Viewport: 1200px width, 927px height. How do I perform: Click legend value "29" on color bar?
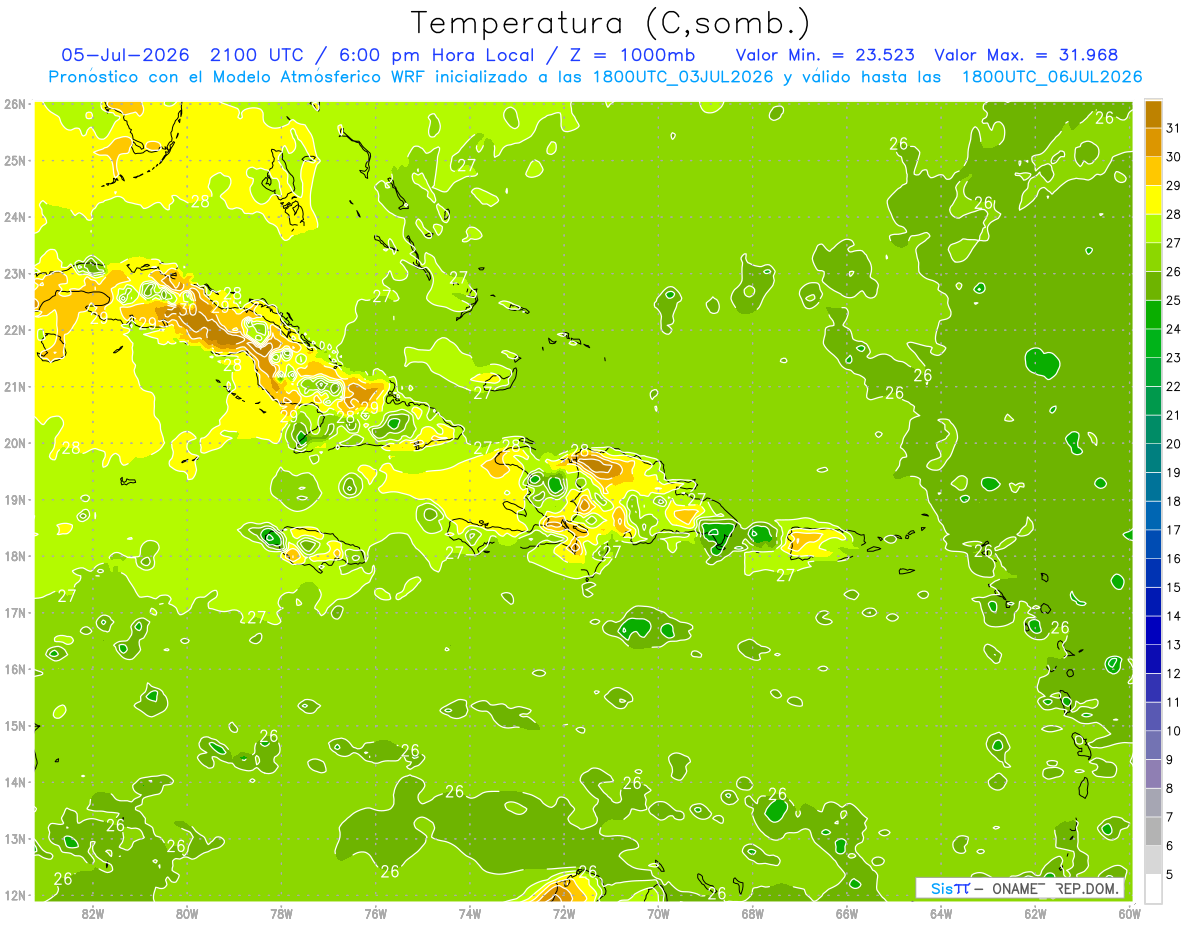[1174, 185]
